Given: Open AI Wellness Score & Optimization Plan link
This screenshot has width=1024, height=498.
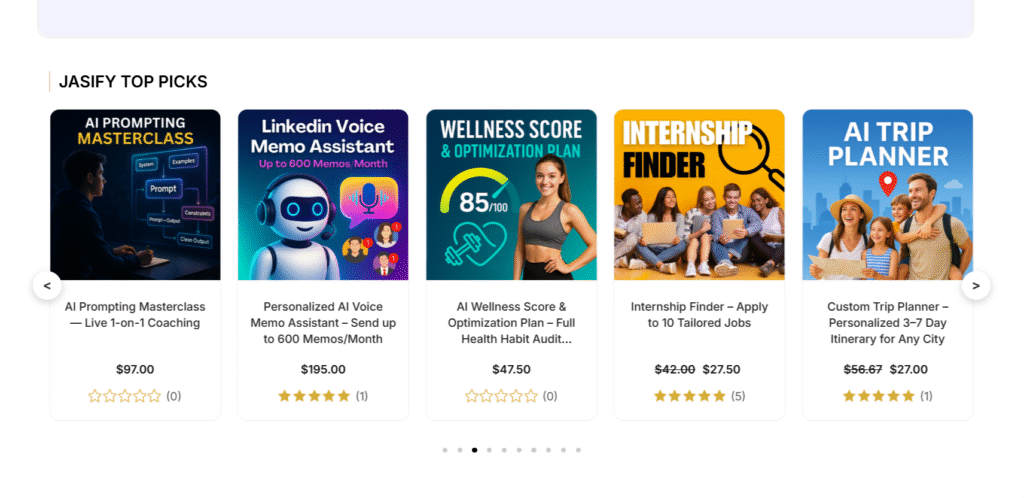Looking at the screenshot, I should 511,322.
